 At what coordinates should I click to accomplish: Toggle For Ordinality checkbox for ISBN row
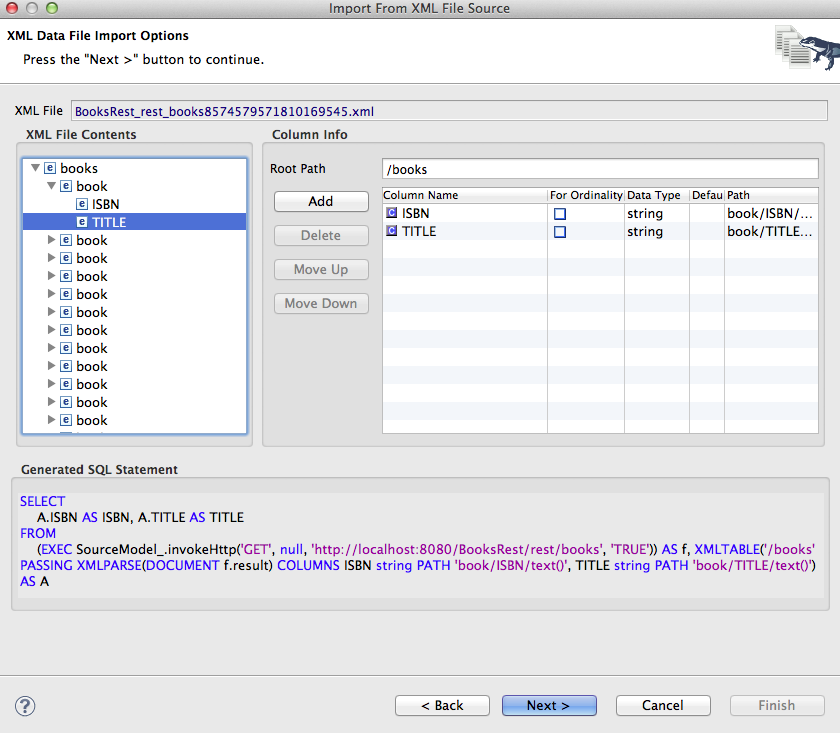pos(560,214)
